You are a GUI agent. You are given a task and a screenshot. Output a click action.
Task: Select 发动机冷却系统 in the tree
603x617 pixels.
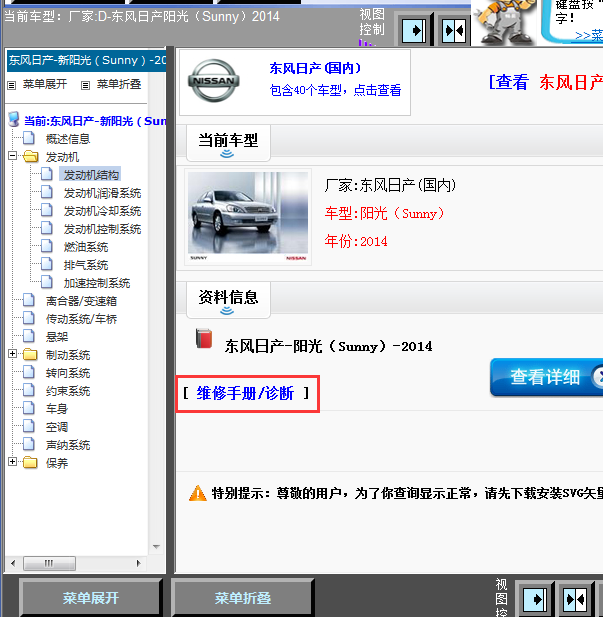click(x=102, y=211)
